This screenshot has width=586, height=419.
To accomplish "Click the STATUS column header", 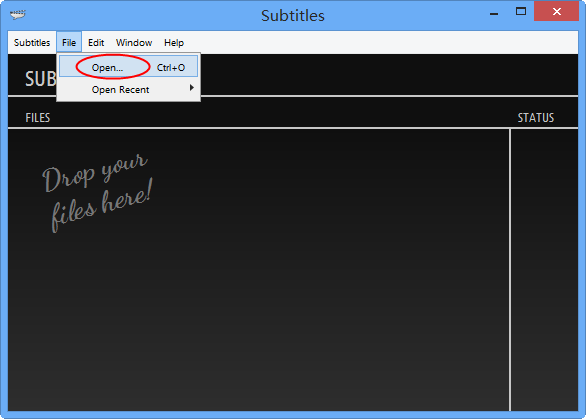I will [536, 118].
